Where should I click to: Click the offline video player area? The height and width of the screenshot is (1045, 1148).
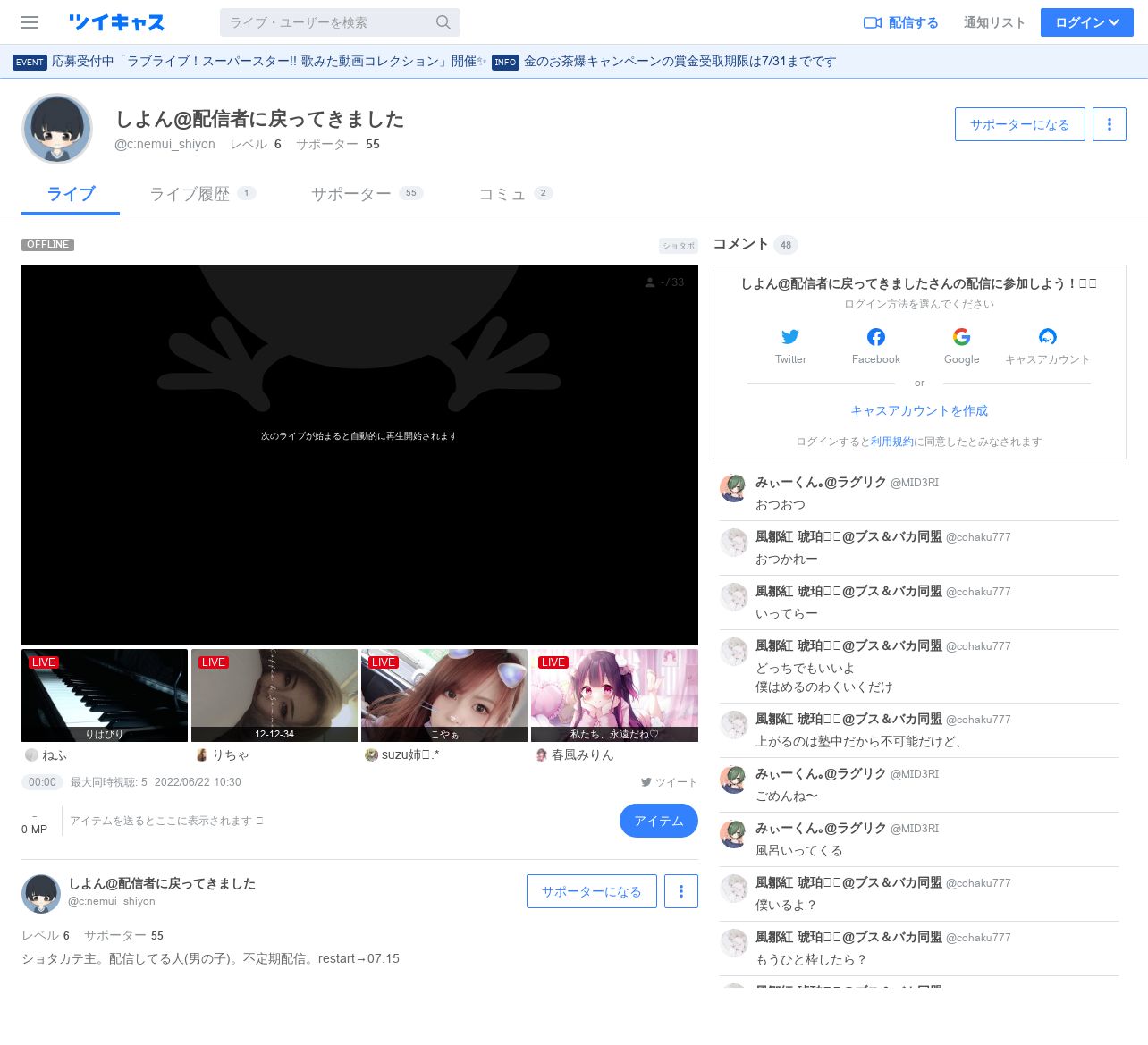(x=359, y=454)
